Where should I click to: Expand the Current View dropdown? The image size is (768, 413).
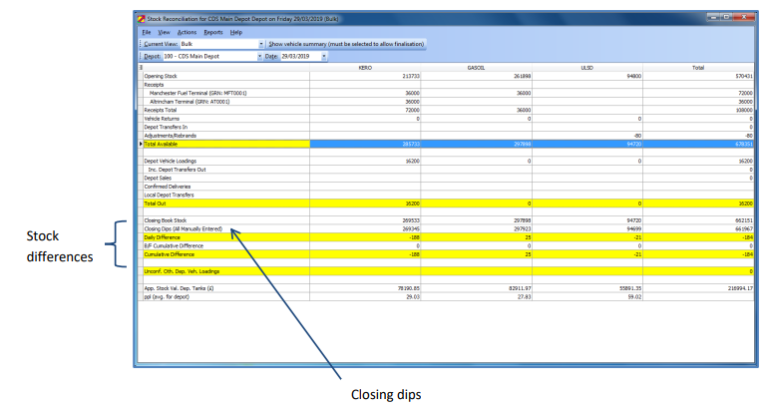[x=261, y=44]
